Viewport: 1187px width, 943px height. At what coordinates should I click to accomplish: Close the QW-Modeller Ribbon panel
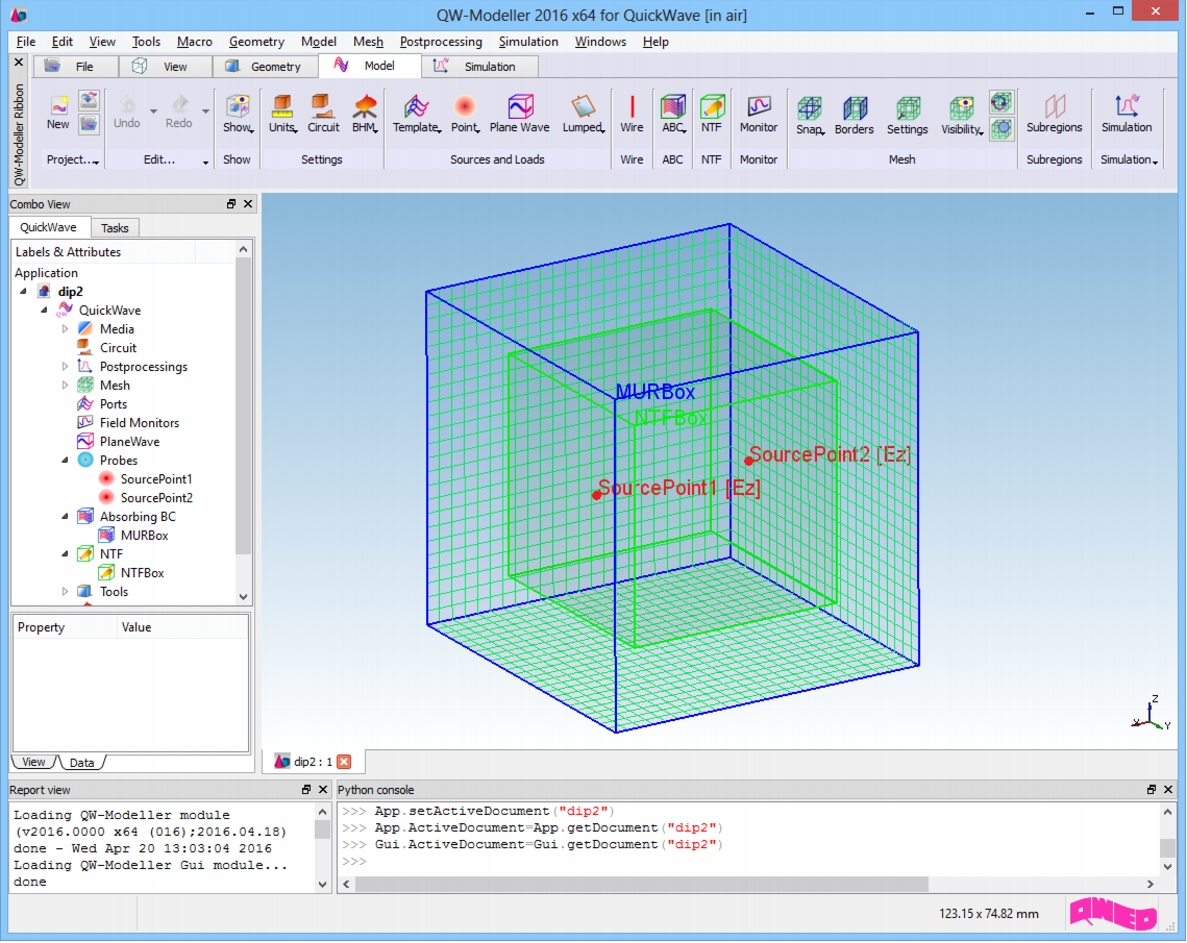pyautogui.click(x=19, y=62)
